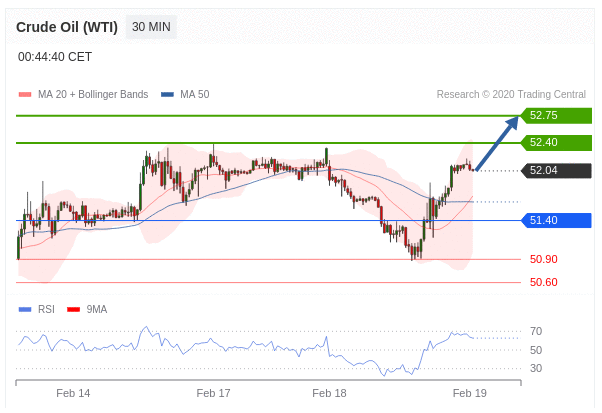The image size is (602, 413).
Task: Click the MA 20 + Bollinger Bands legend label
Action: point(93,94)
